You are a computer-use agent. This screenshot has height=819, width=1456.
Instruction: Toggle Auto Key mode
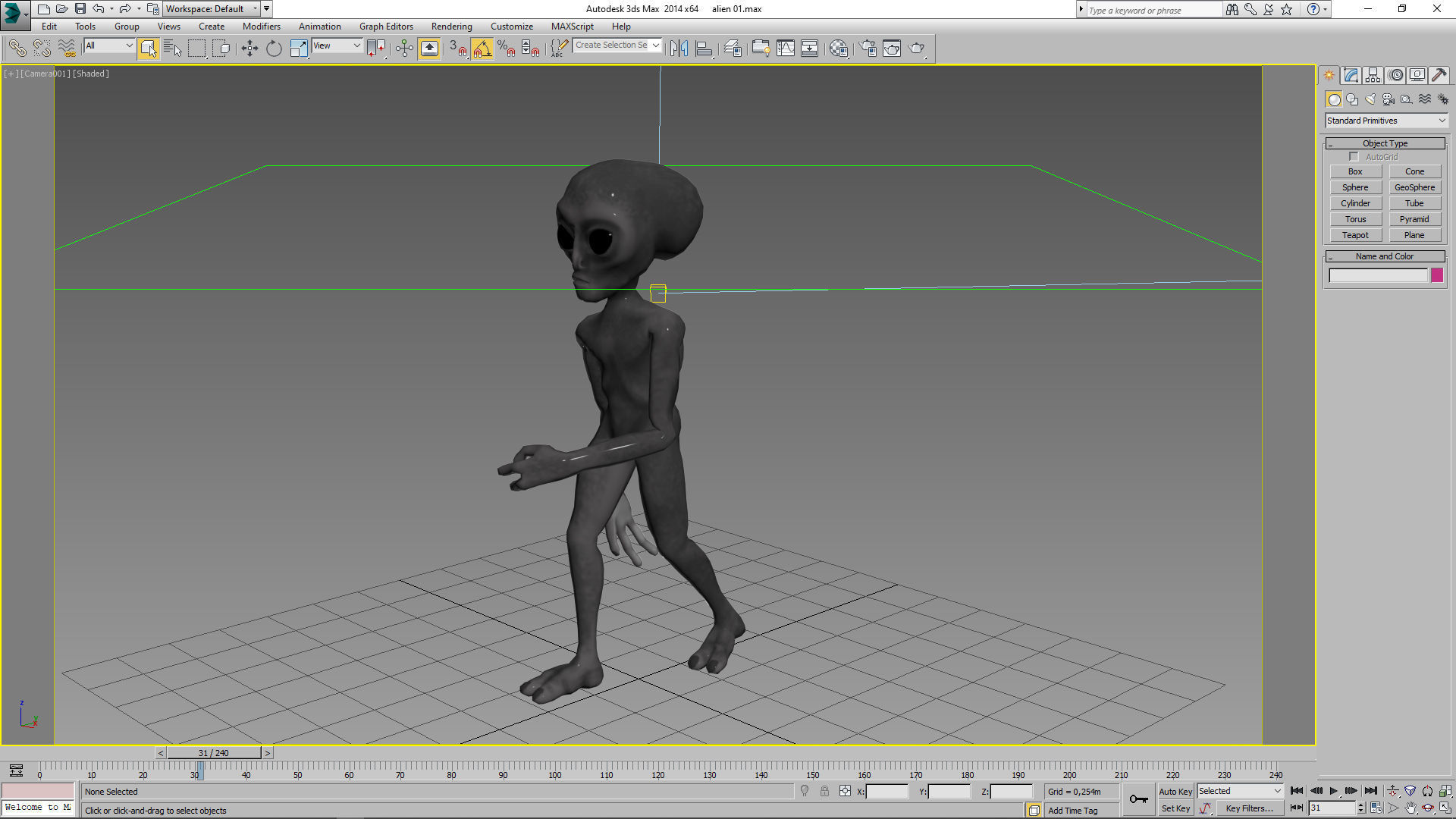[1175, 791]
